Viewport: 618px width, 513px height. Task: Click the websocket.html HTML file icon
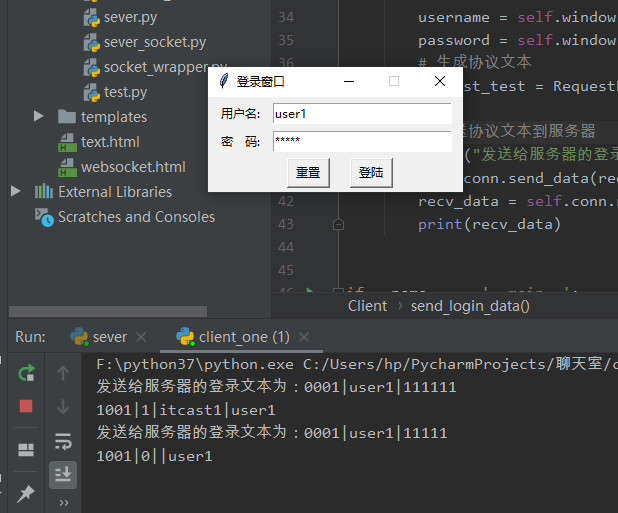click(x=67, y=167)
